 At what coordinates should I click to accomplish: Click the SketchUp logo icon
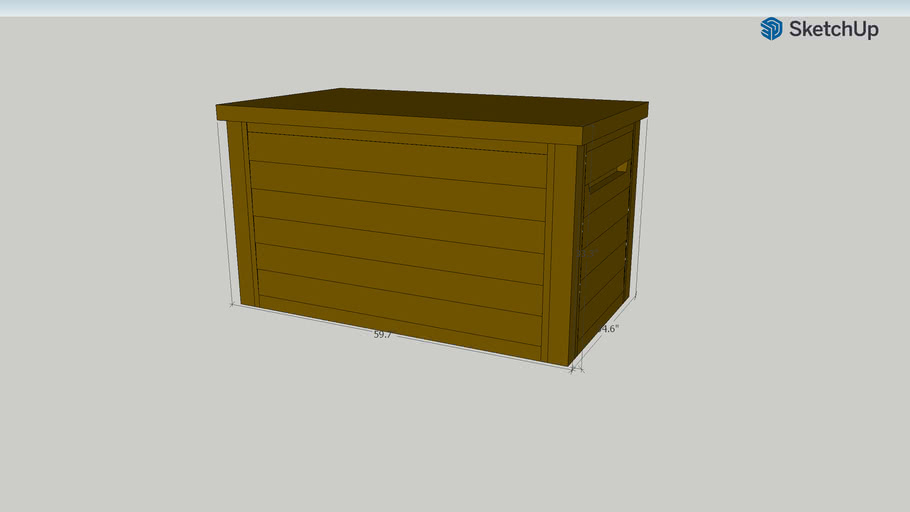pos(771,29)
